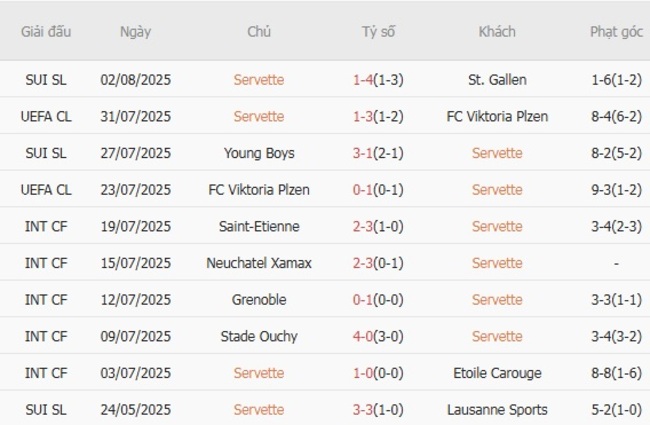Click the 8-8(1-6) corner kick stat

point(616,373)
